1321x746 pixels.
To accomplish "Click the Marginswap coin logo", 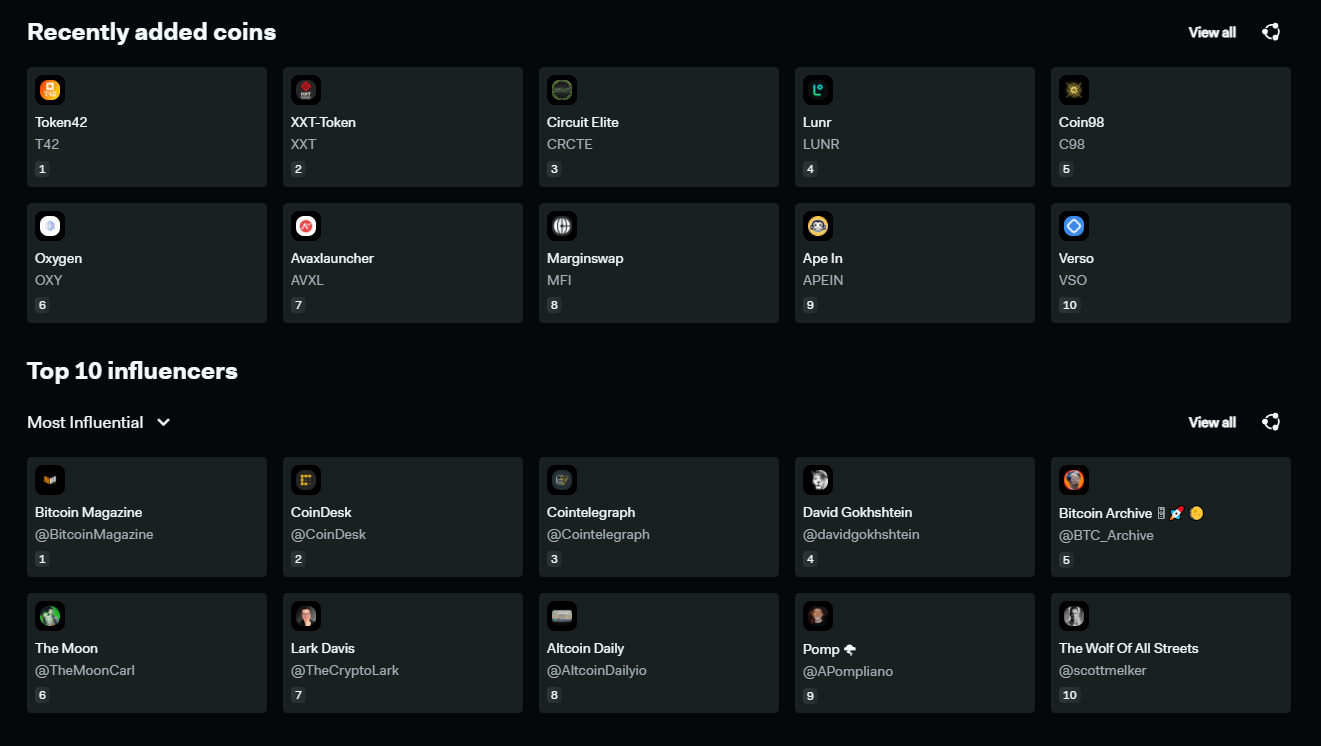I will point(562,226).
